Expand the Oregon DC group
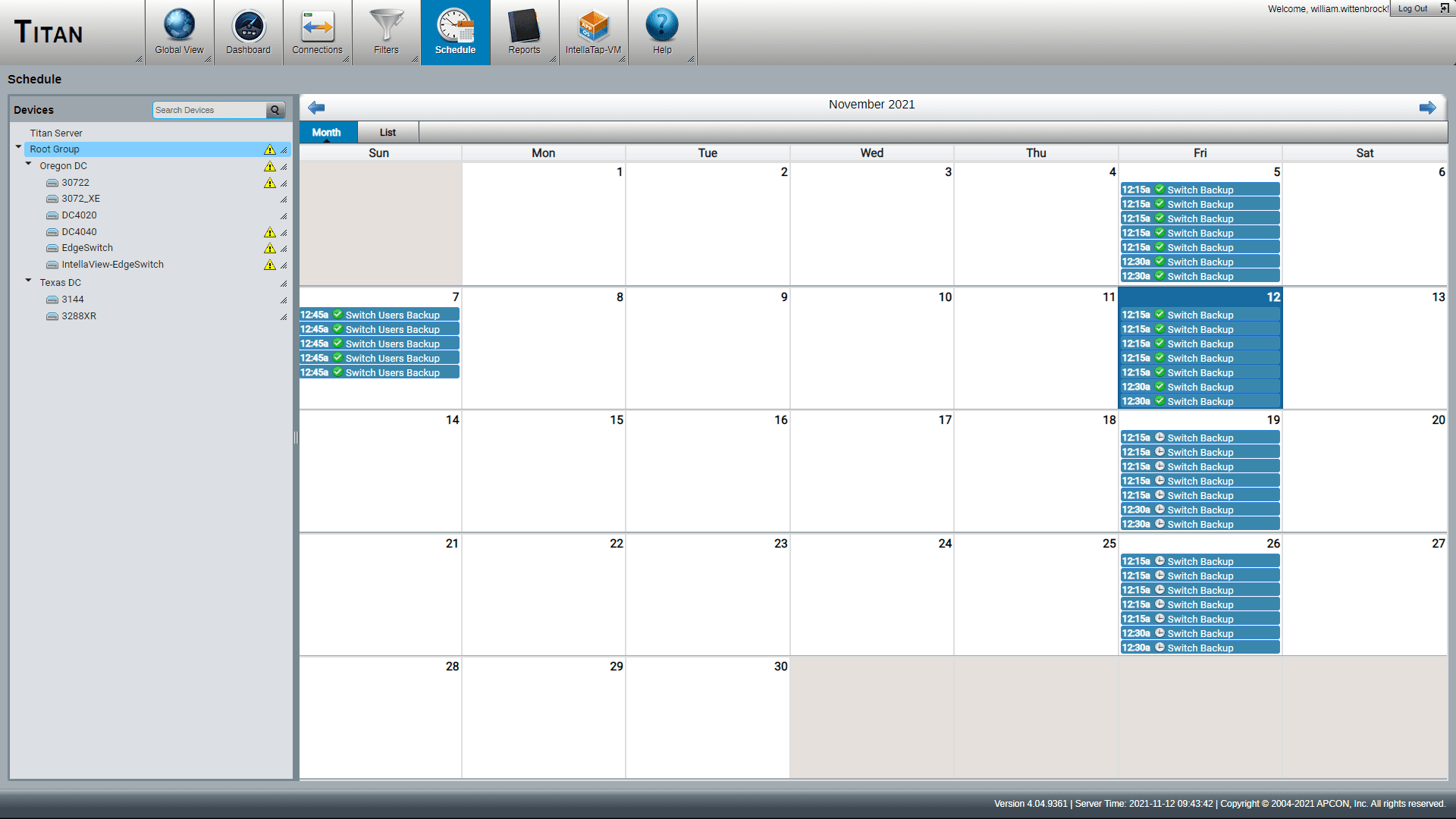This screenshot has width=1456, height=819. [29, 165]
